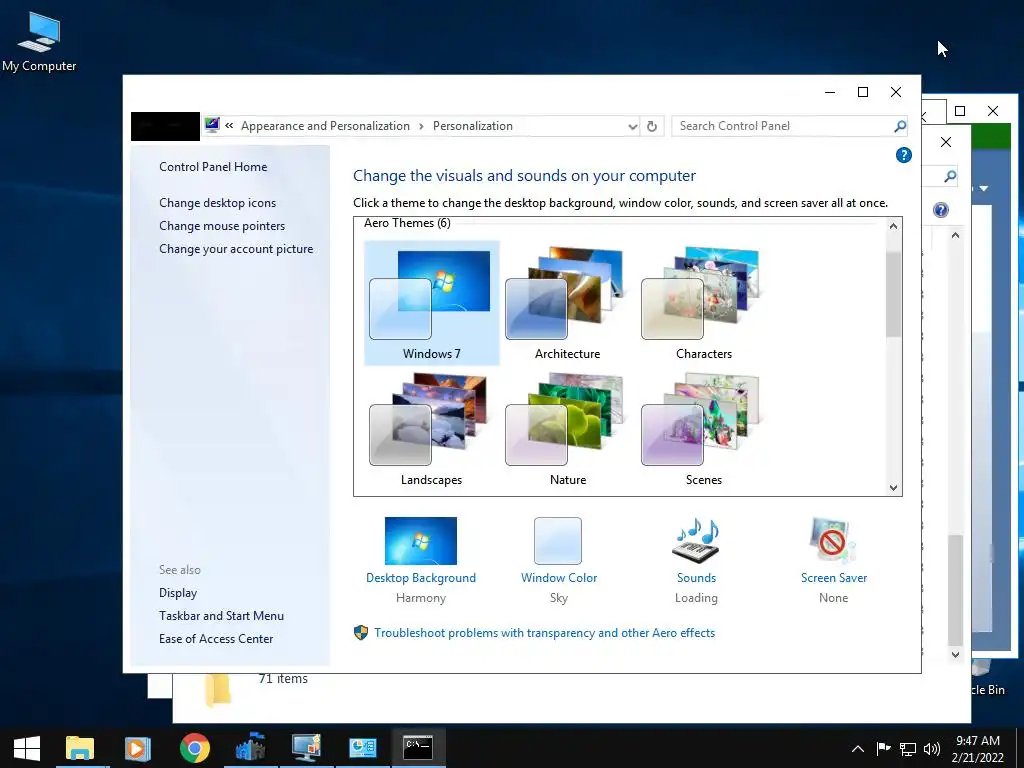Click the help icon in the back window
Image resolution: width=1024 pixels, height=768 pixels.
tap(940, 210)
